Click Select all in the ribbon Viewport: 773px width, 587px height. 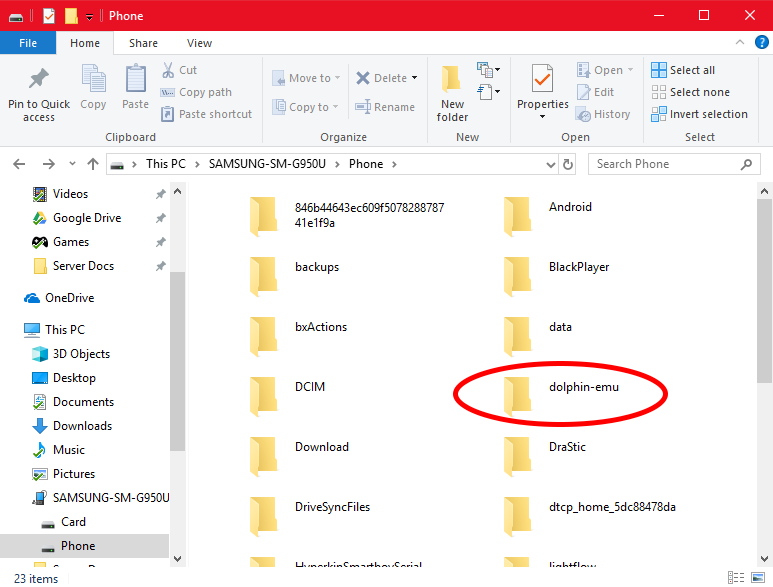tap(683, 70)
